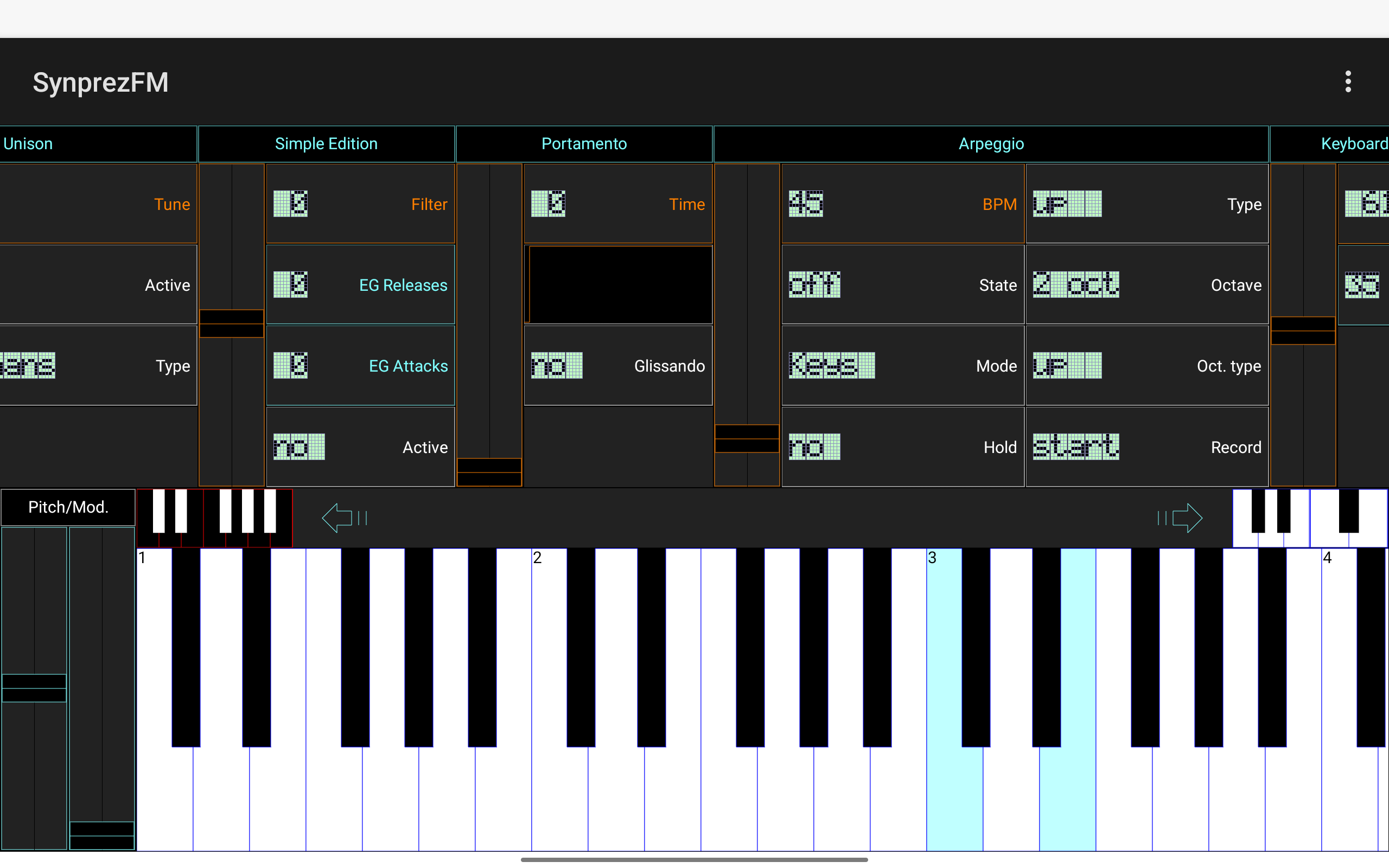Tap the SynprezFM app title

point(100,82)
